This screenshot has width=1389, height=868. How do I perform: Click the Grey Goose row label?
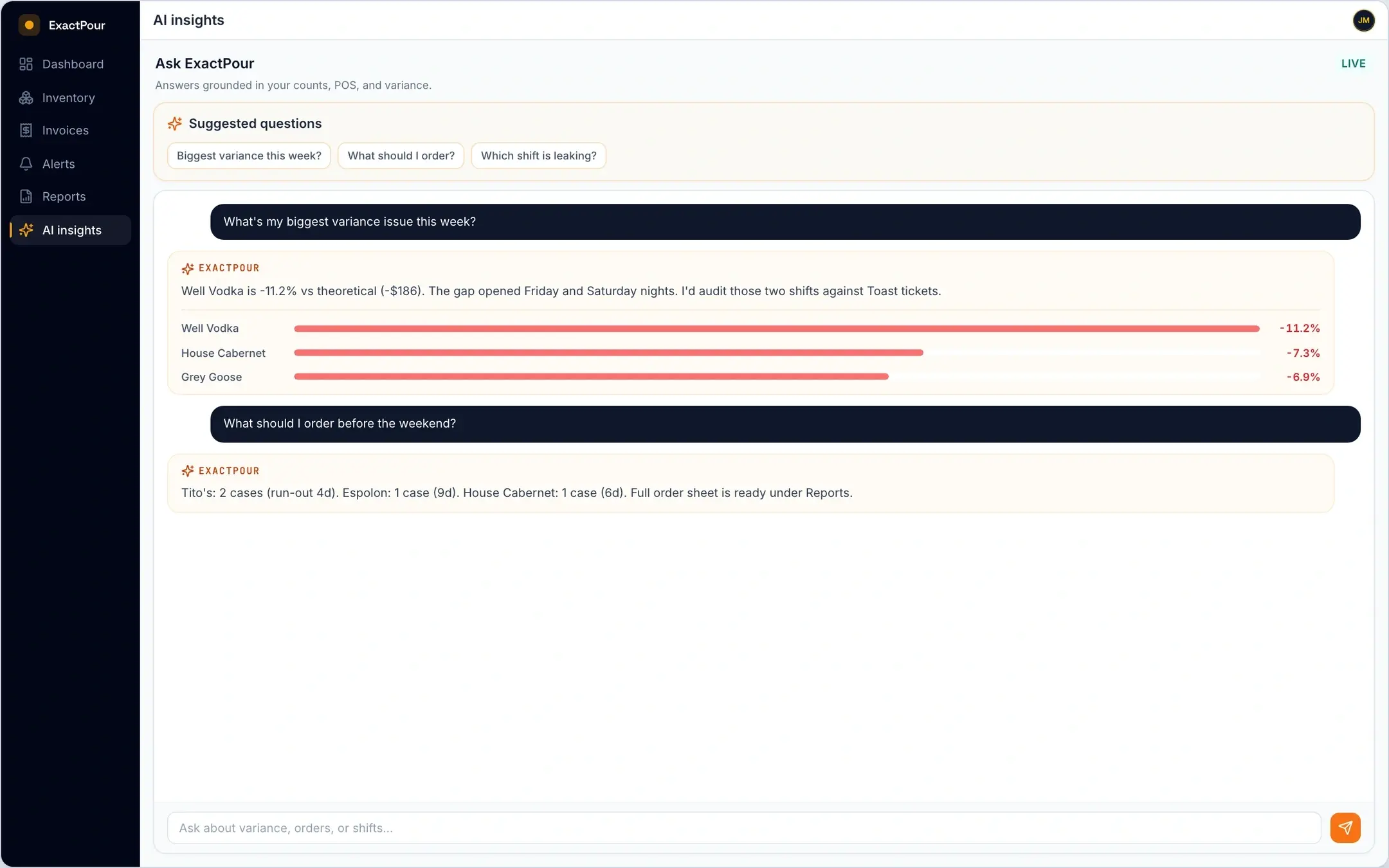click(x=212, y=377)
